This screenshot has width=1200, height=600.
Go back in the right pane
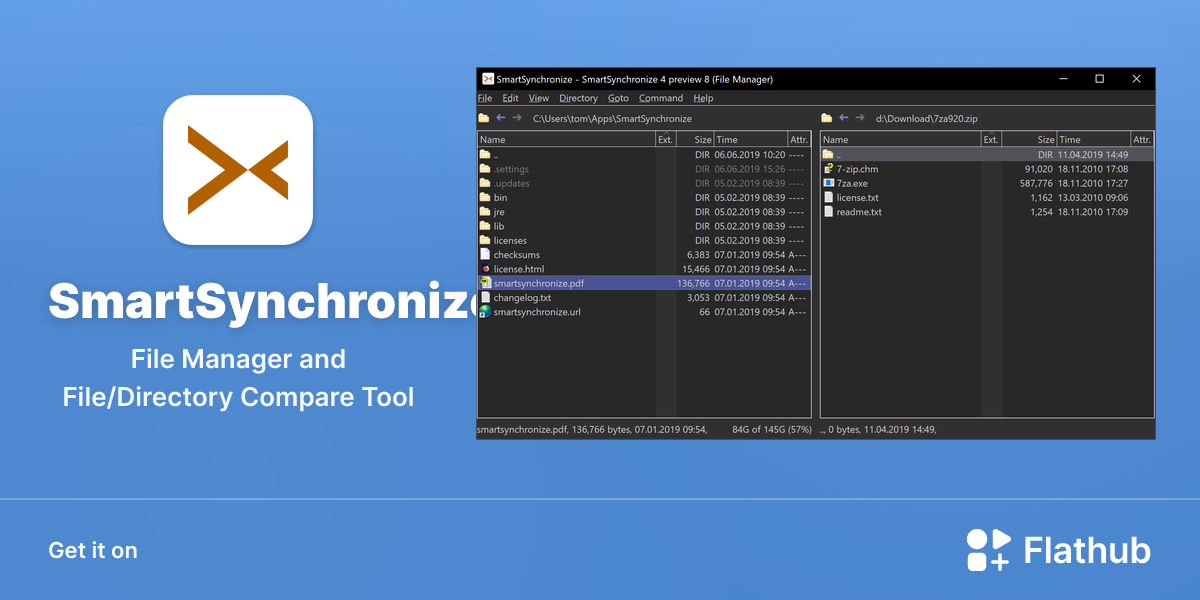[x=844, y=118]
